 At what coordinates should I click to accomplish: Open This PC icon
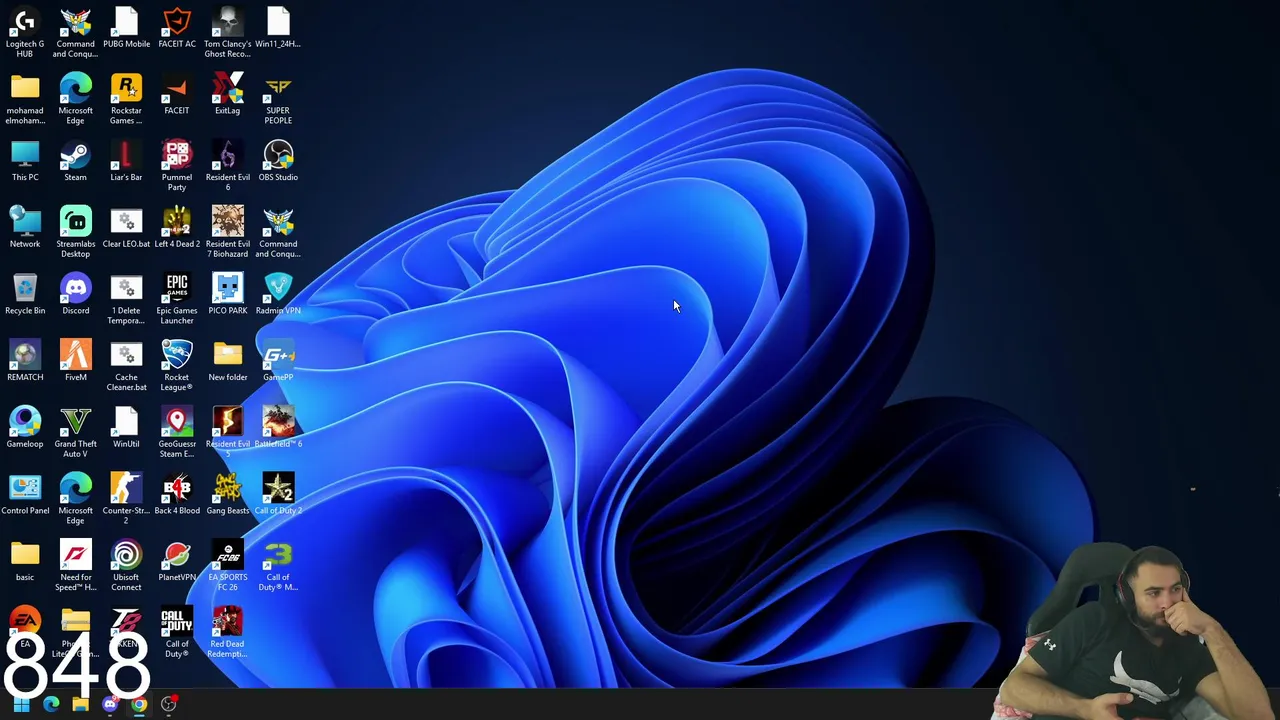(x=25, y=161)
